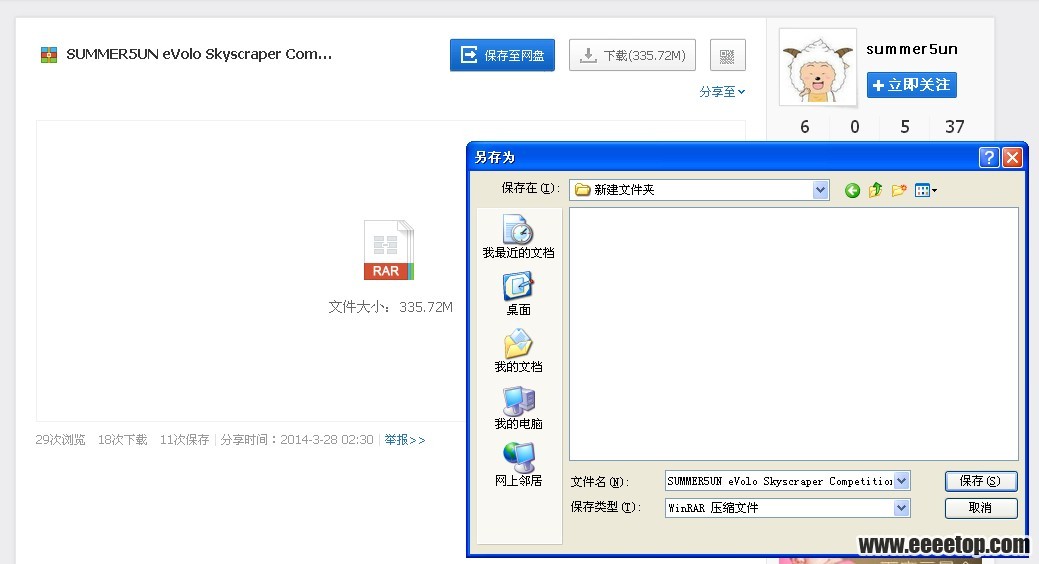Image resolution: width=1039 pixels, height=564 pixels.
Task: Click the 18次下载 download count text
Action: pos(123,439)
